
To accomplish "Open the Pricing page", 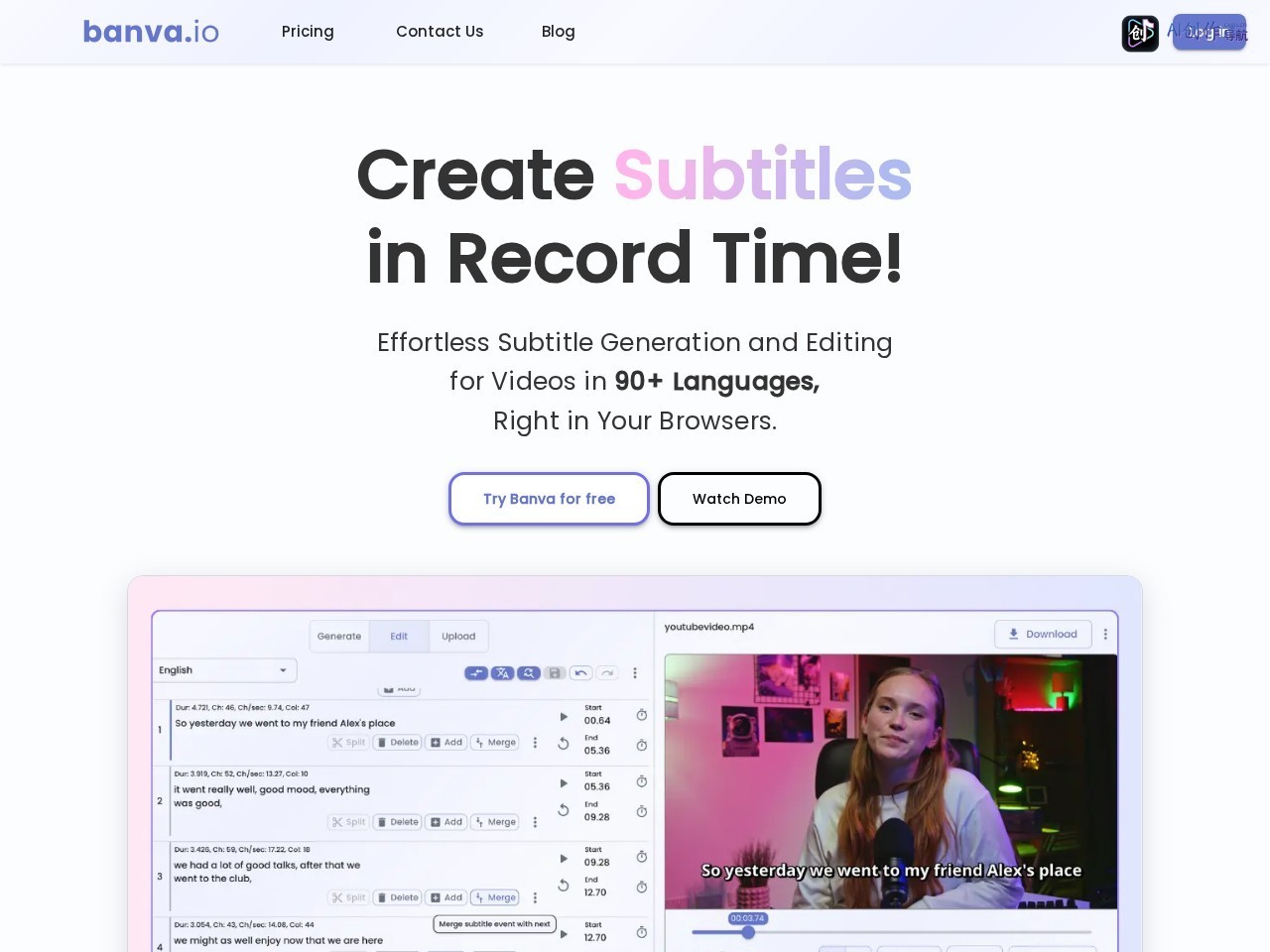I will 308,32.
